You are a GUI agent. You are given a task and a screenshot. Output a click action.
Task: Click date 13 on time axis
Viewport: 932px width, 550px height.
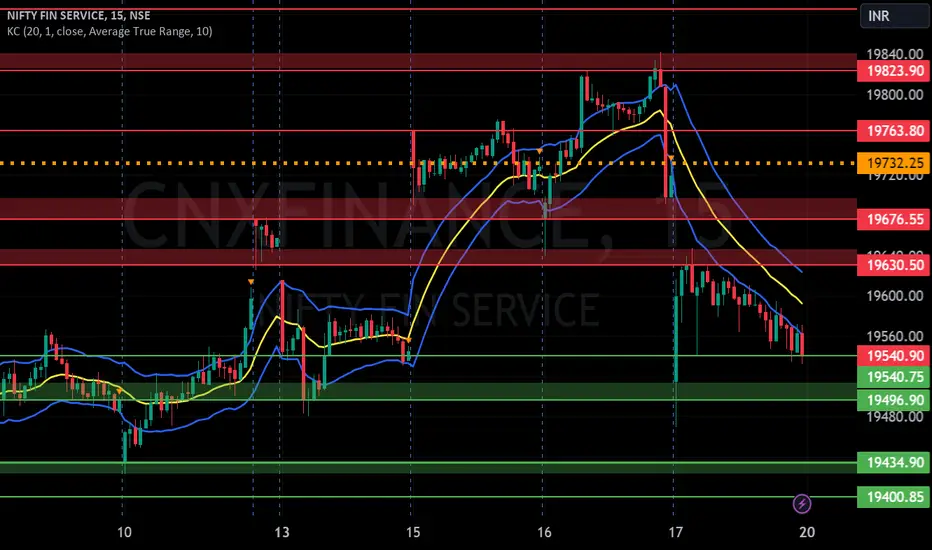point(282,532)
